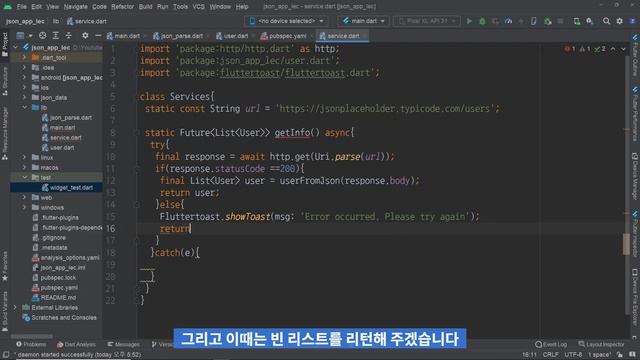Open the Resource Manager tool window
This screenshot has height=360, width=640.
pyautogui.click(x=5, y=133)
